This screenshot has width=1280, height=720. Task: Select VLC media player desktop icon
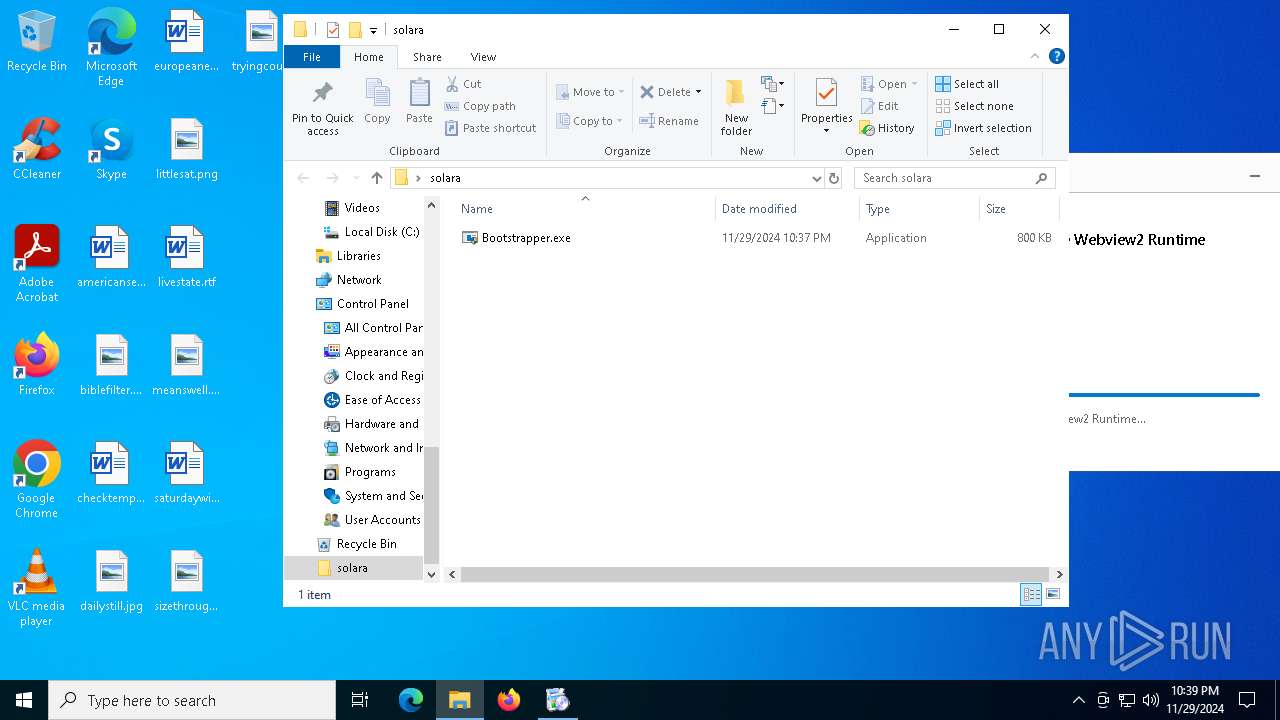[x=37, y=587]
